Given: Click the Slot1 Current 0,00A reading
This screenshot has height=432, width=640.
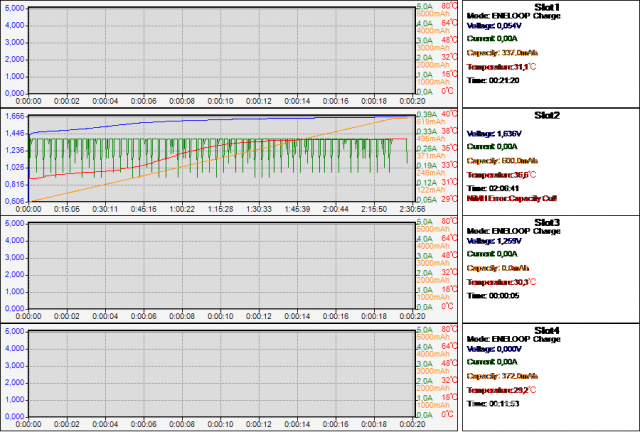Looking at the screenshot, I should click(x=492, y=39).
